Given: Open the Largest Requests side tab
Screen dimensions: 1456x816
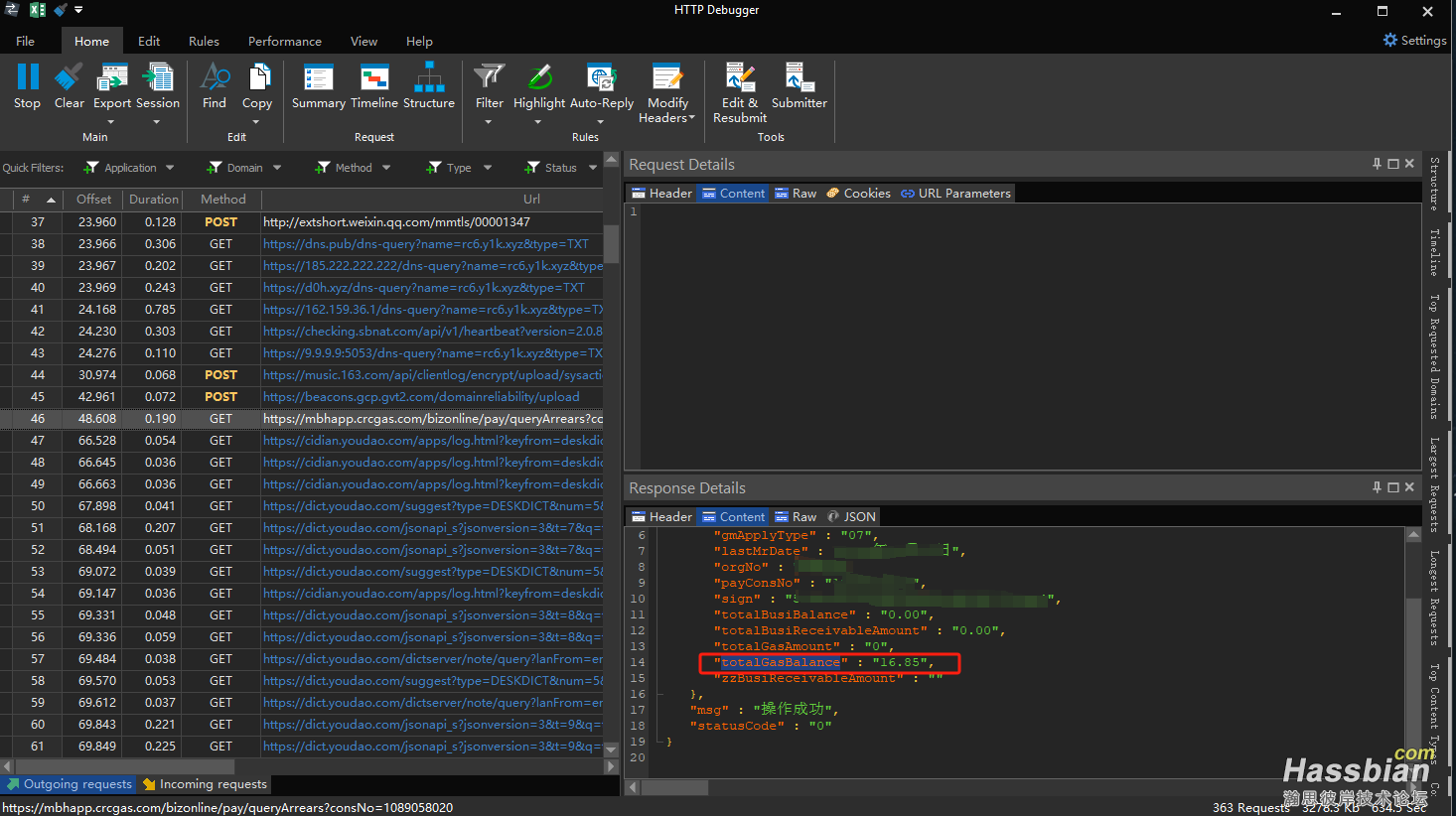Looking at the screenshot, I should coord(1434,485).
